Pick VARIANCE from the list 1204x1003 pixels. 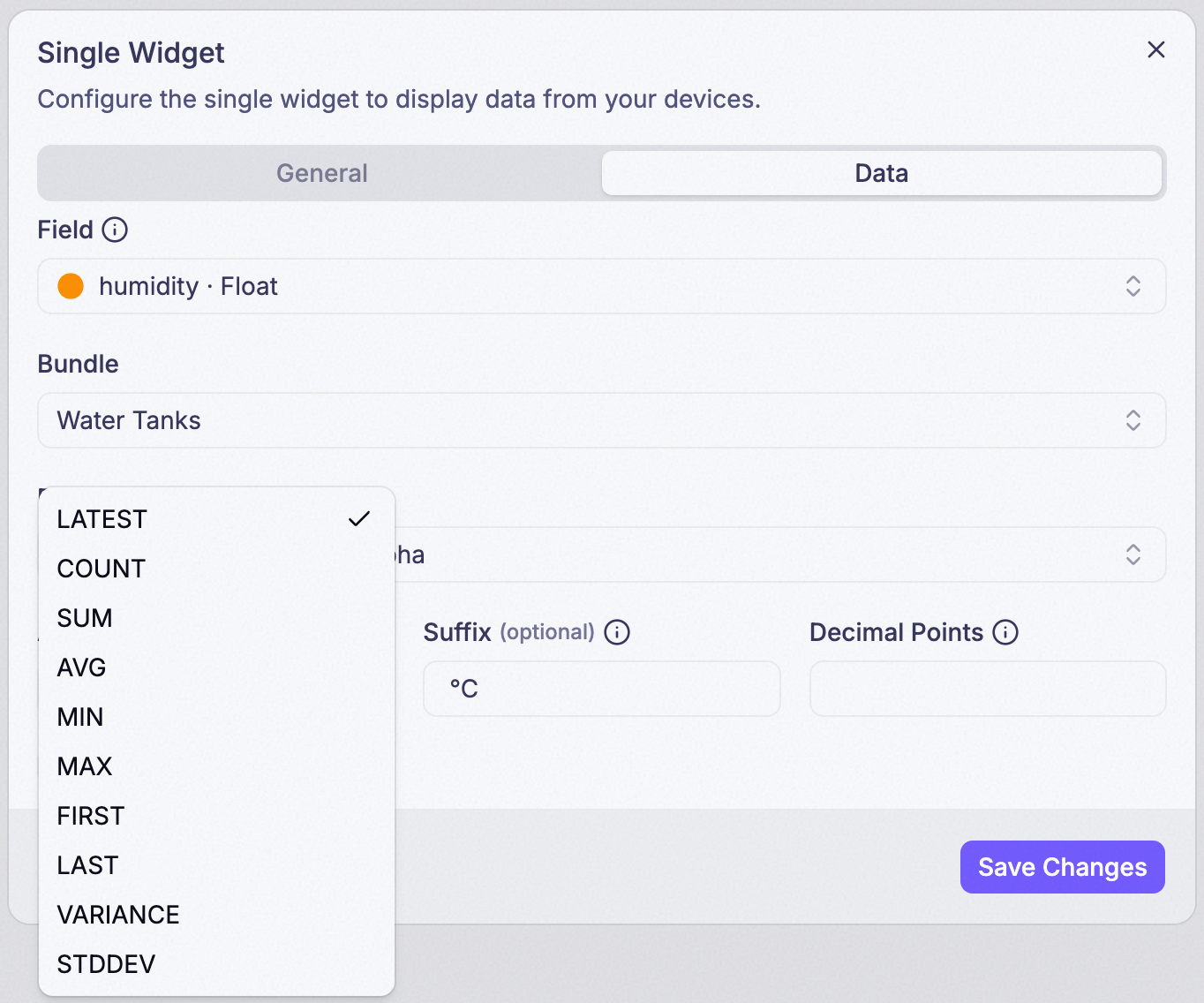coord(216,915)
